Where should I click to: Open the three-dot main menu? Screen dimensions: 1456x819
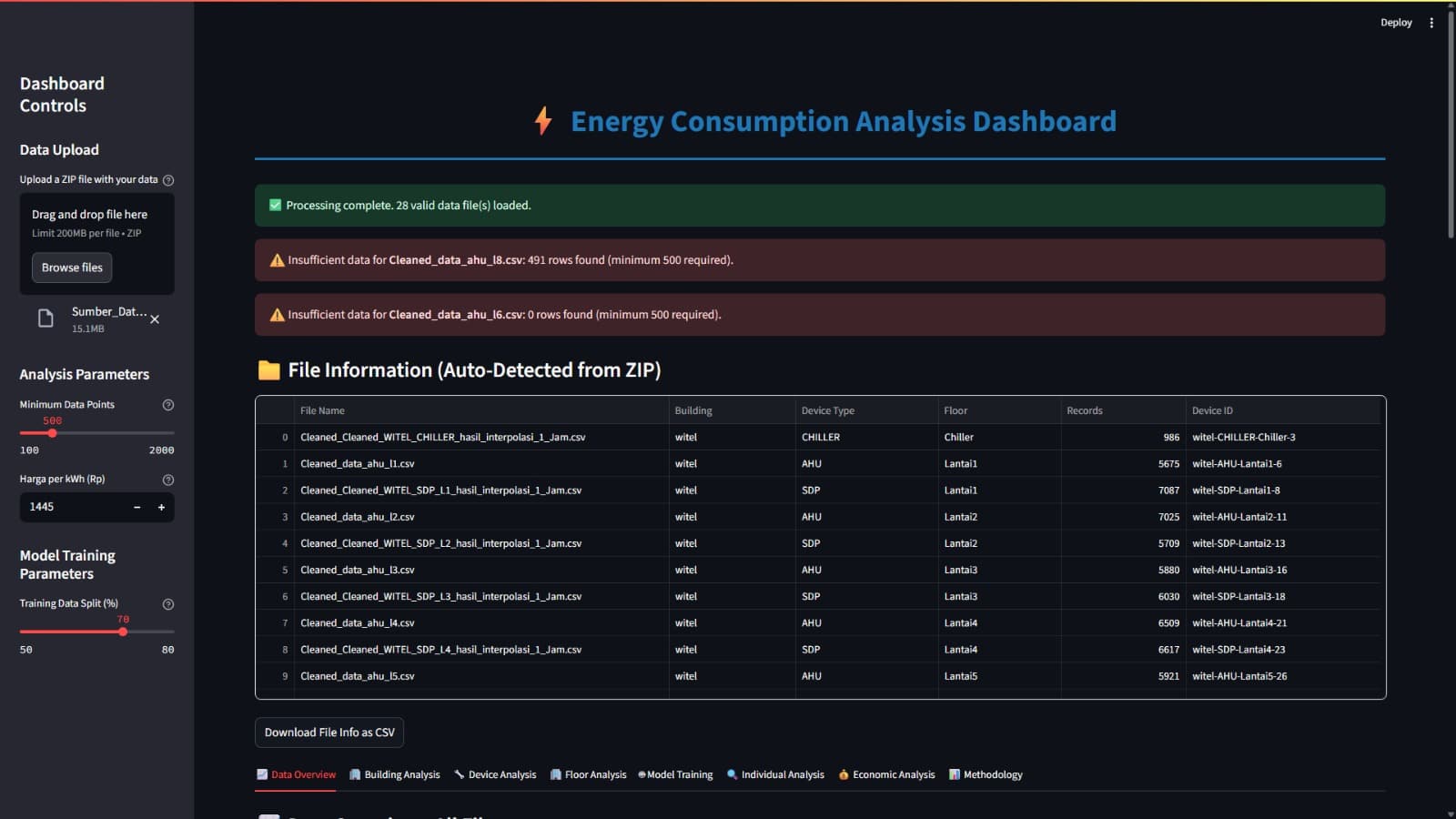click(x=1431, y=23)
